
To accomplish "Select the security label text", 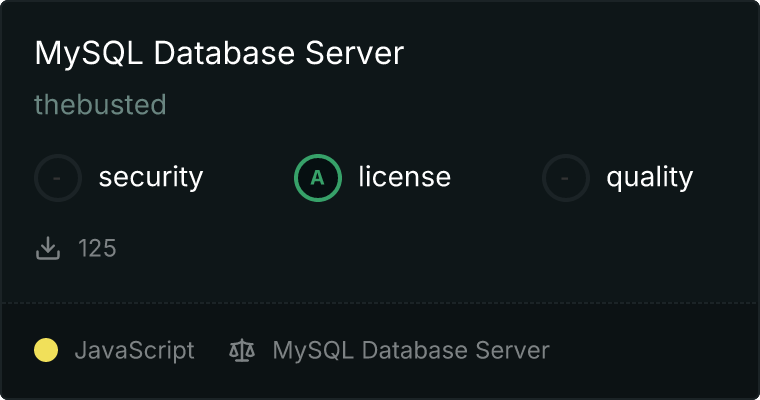I will point(150,178).
